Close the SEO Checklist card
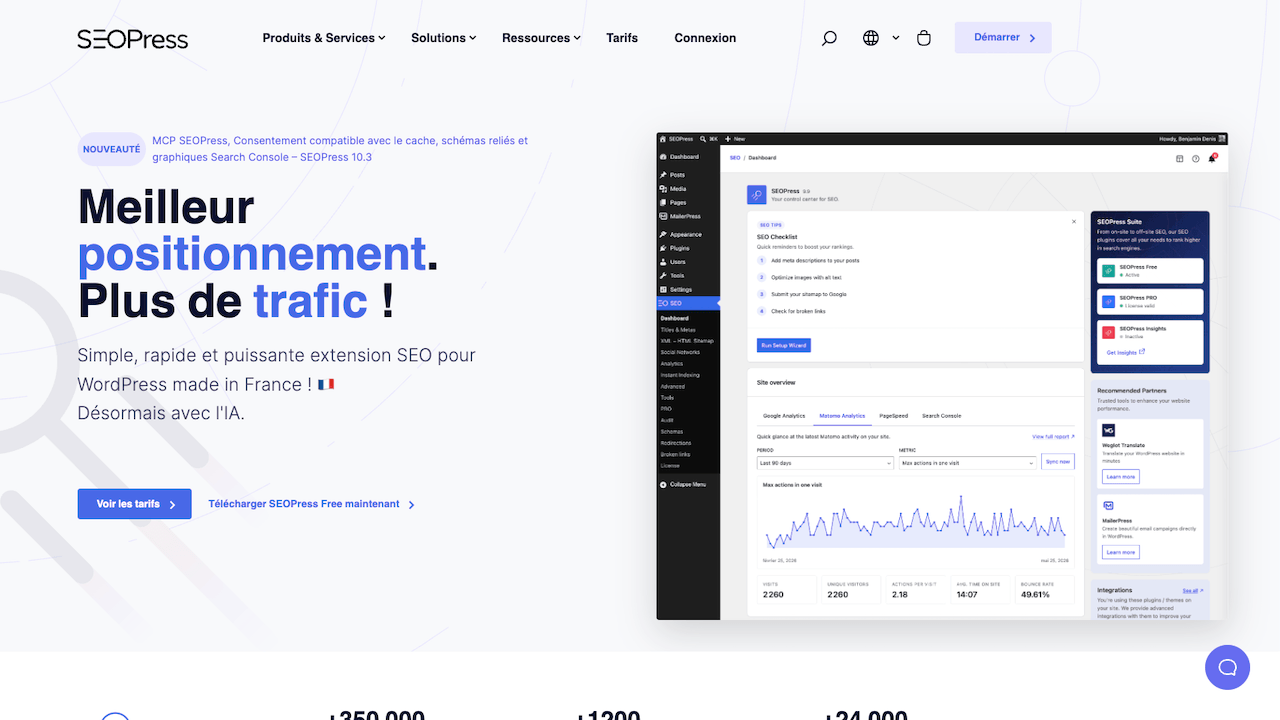 pyautogui.click(x=1074, y=221)
